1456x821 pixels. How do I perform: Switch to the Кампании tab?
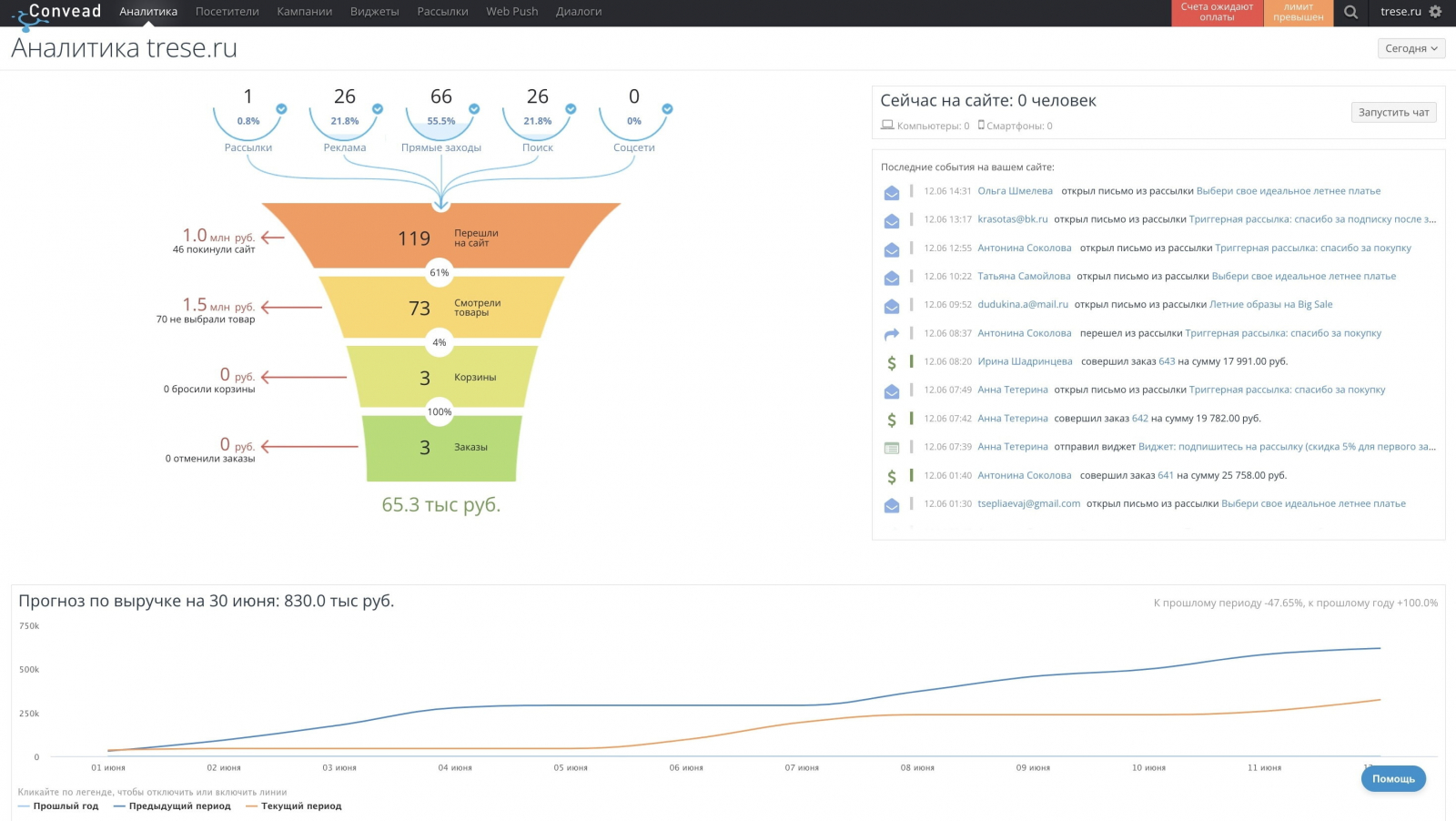305,12
